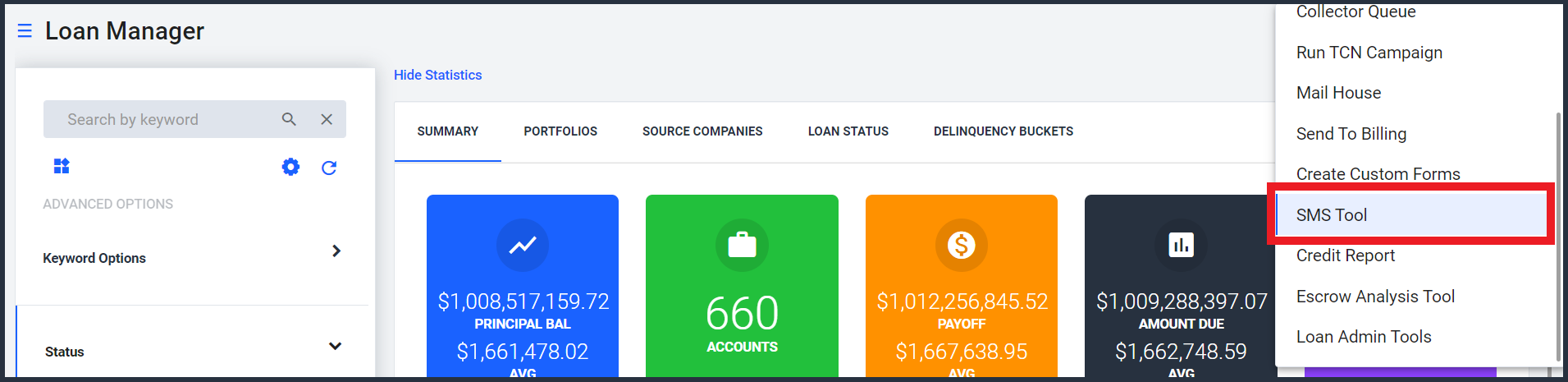
Task: Open the dashboard widgets grid icon
Action: (62, 166)
